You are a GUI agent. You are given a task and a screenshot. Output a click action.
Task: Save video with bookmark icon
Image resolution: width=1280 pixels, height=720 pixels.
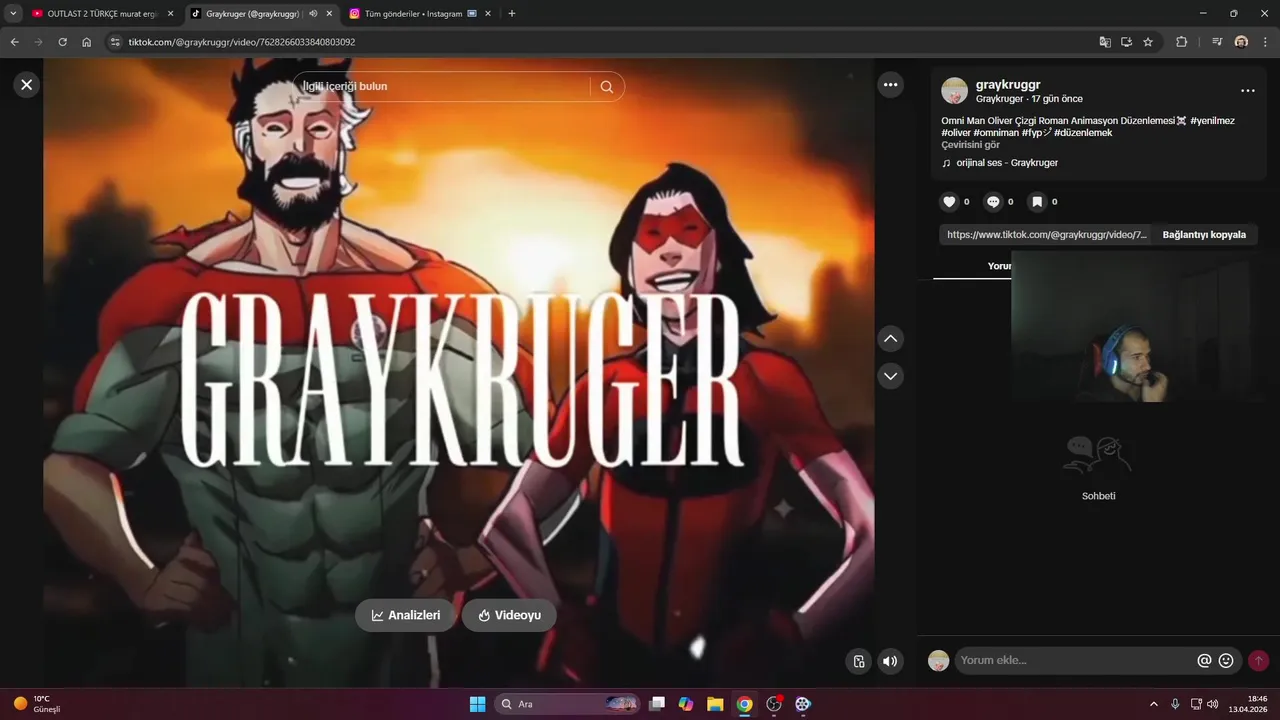coord(1037,202)
